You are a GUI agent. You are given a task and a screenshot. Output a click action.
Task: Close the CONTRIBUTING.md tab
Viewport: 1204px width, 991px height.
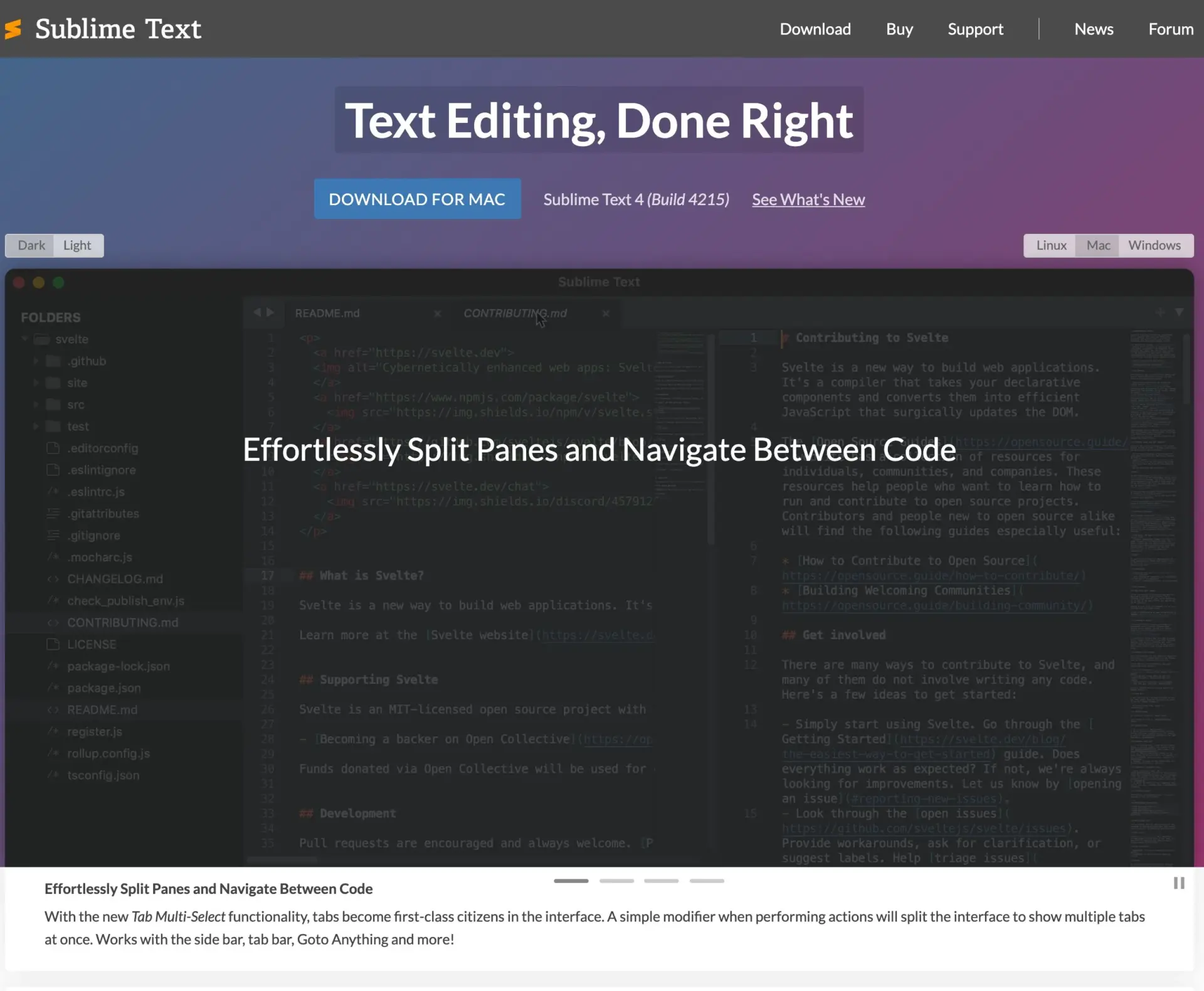[x=606, y=314]
